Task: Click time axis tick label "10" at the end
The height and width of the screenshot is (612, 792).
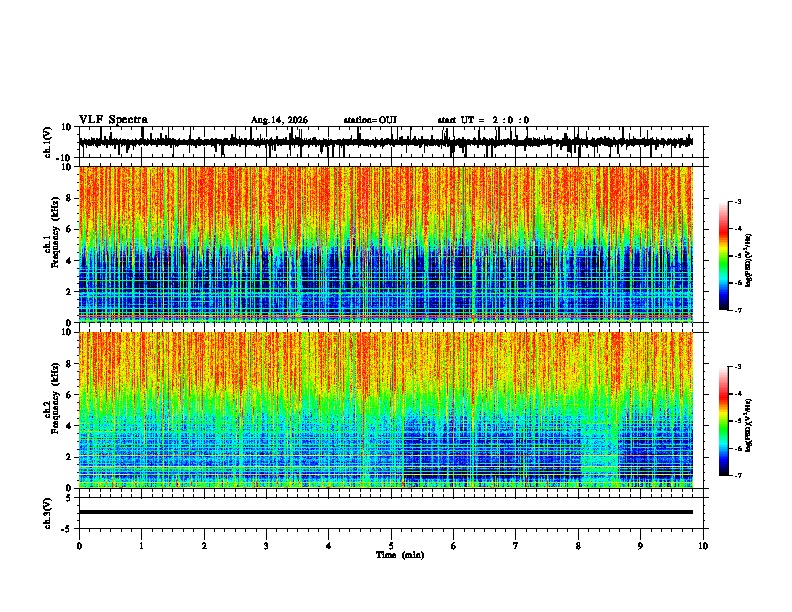Action: (703, 546)
